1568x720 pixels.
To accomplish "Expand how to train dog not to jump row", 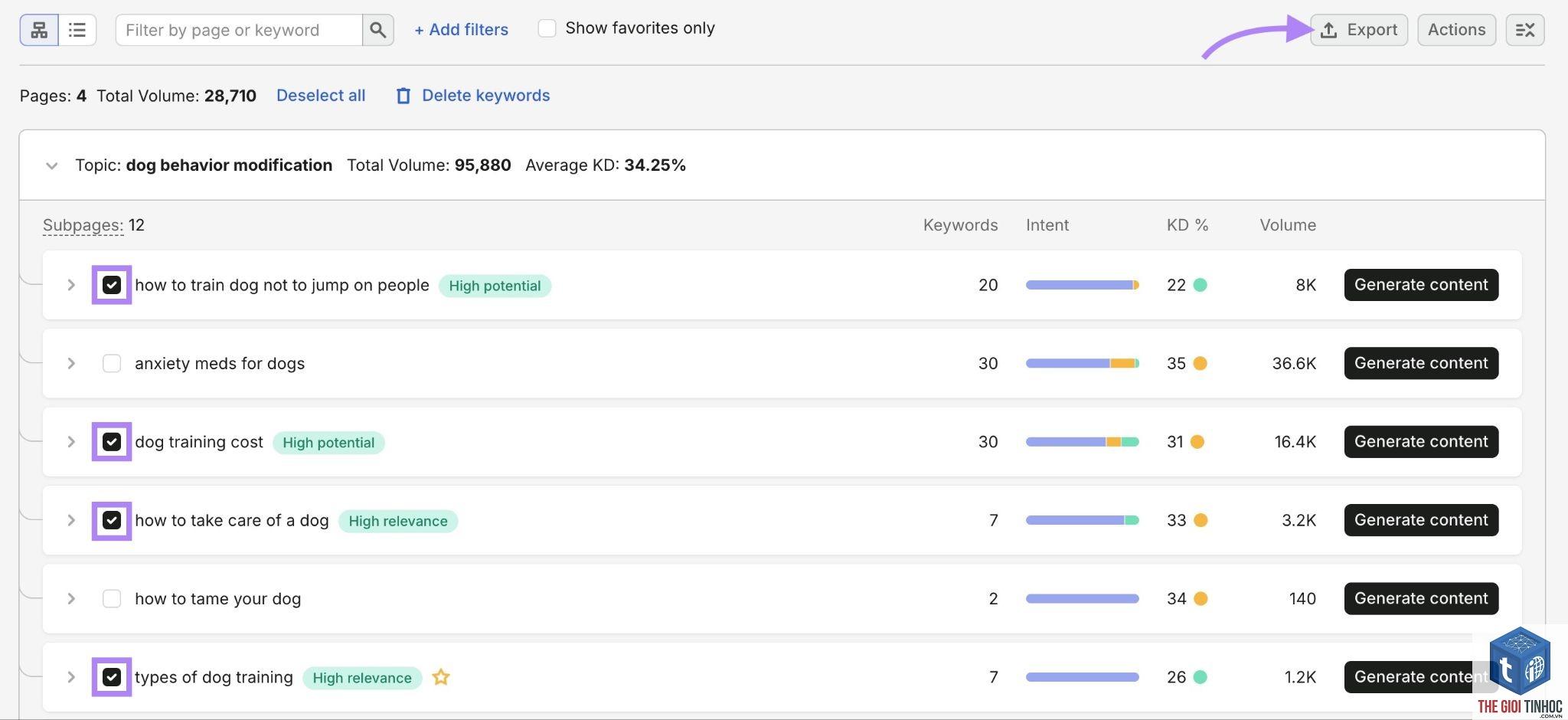I will pyautogui.click(x=71, y=285).
